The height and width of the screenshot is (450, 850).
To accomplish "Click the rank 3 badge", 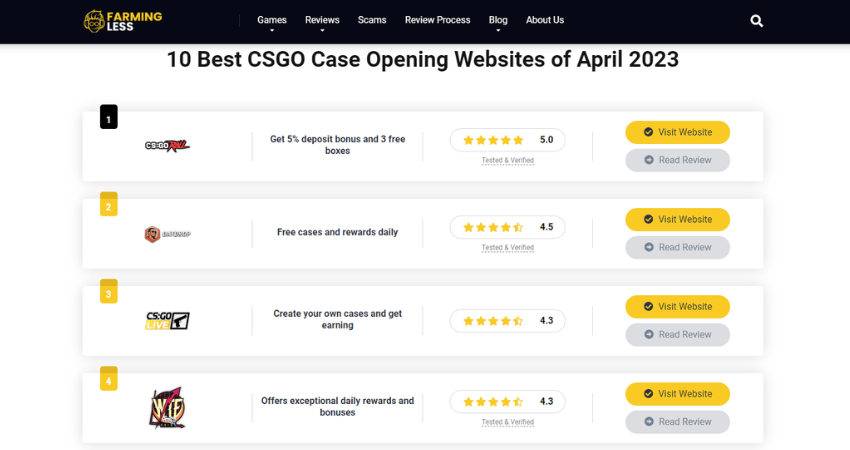I will (108, 292).
